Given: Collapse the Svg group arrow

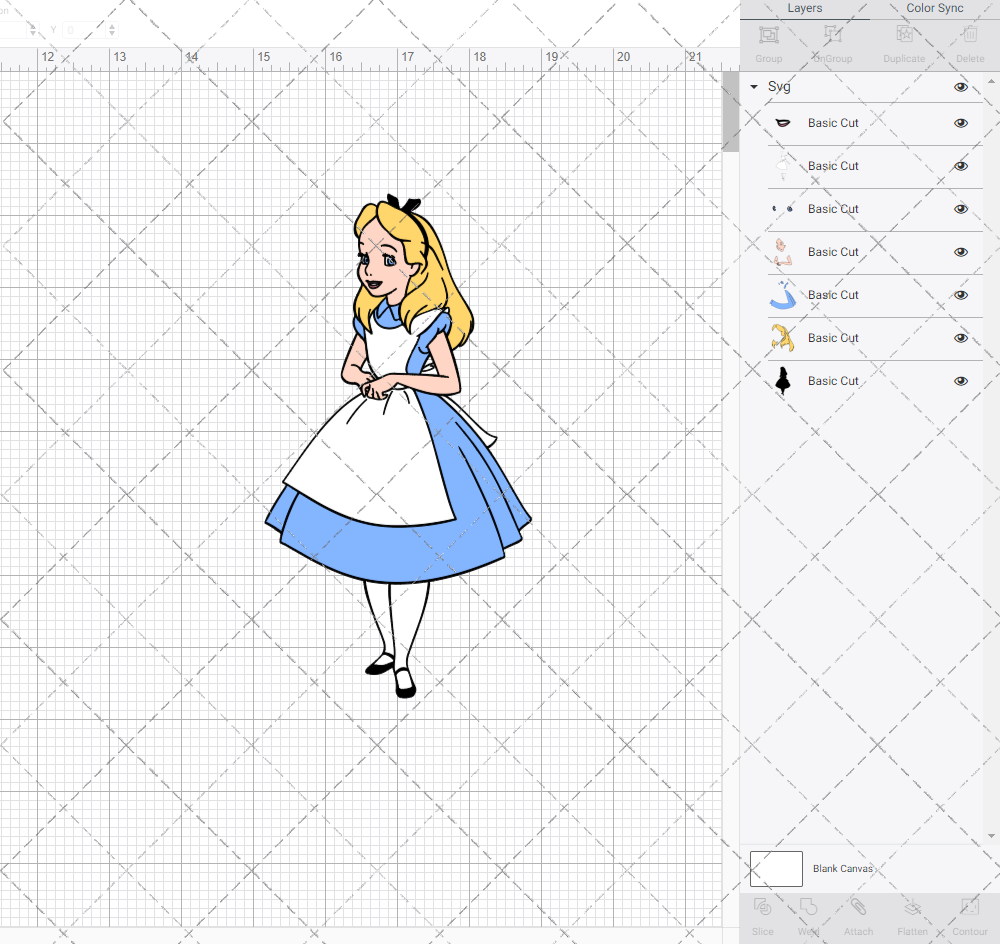Looking at the screenshot, I should (x=754, y=87).
